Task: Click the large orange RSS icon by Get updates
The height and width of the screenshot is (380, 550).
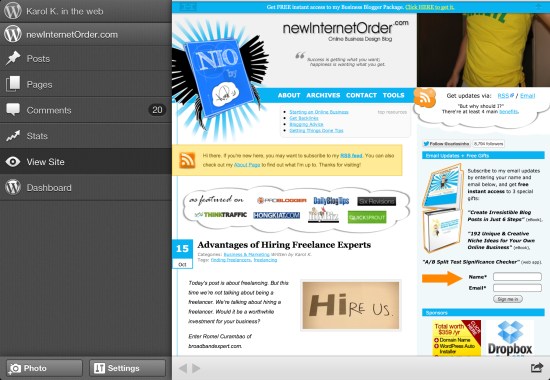Action: point(425,98)
